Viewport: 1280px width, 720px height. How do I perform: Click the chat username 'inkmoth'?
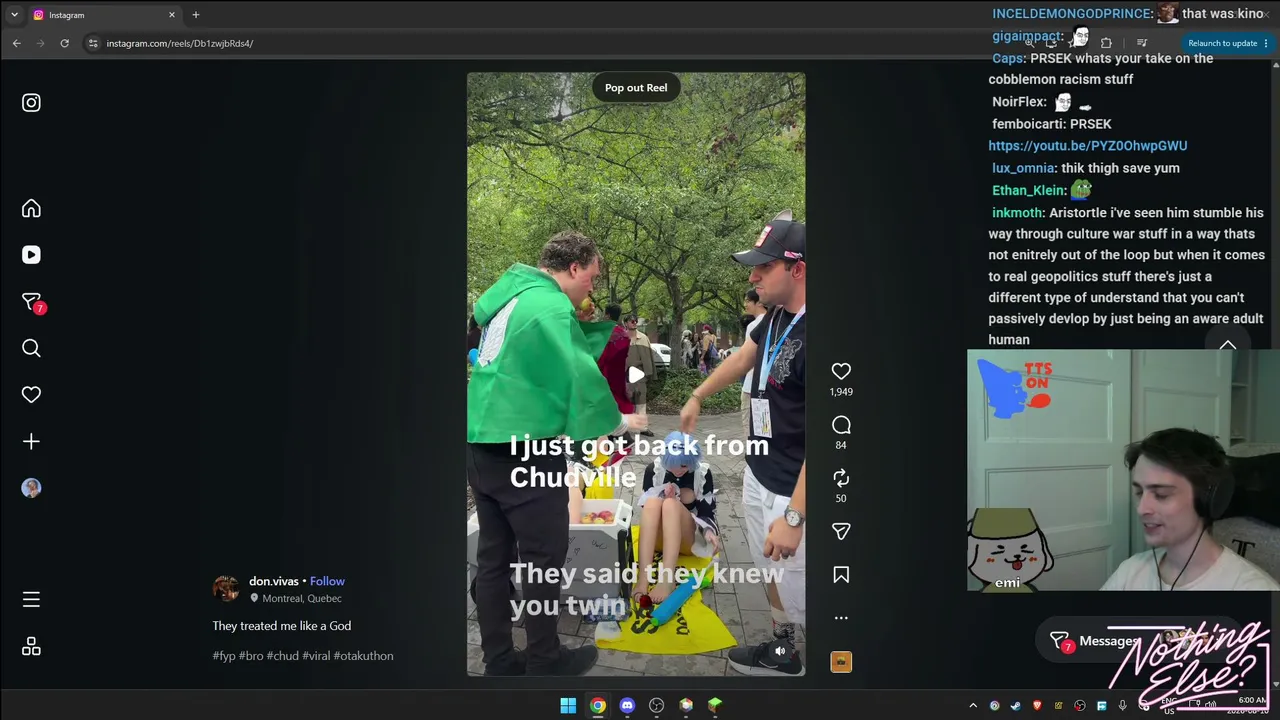pyautogui.click(x=1017, y=213)
